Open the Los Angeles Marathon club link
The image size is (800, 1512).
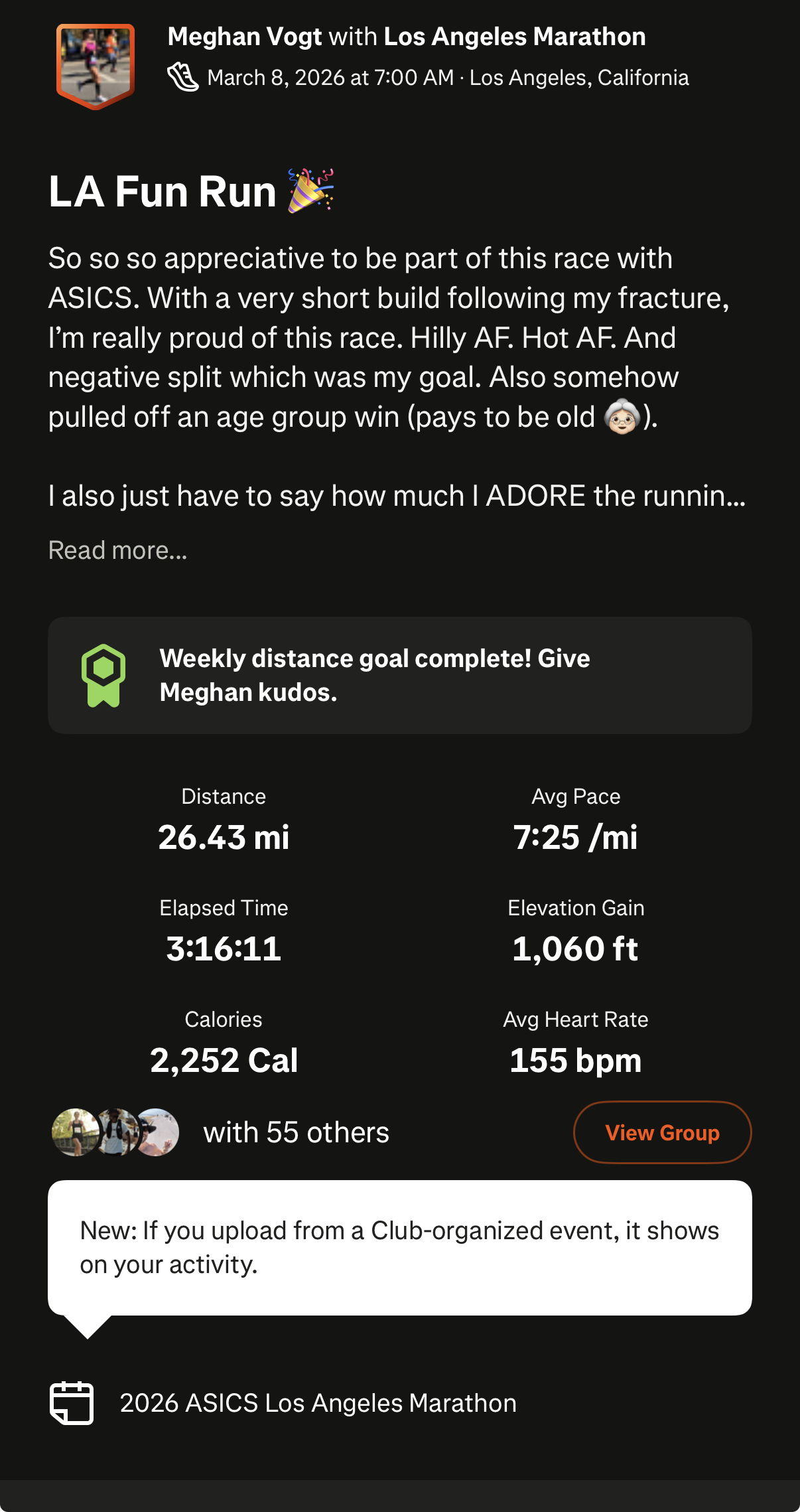(514, 37)
